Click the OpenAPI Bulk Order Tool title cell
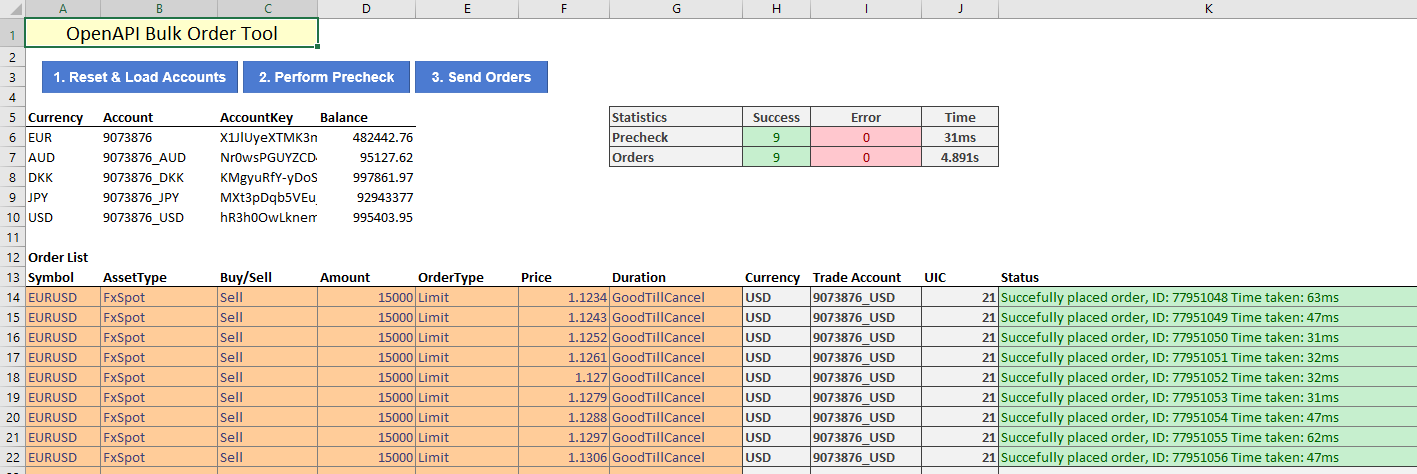The image size is (1417, 474). click(x=172, y=33)
